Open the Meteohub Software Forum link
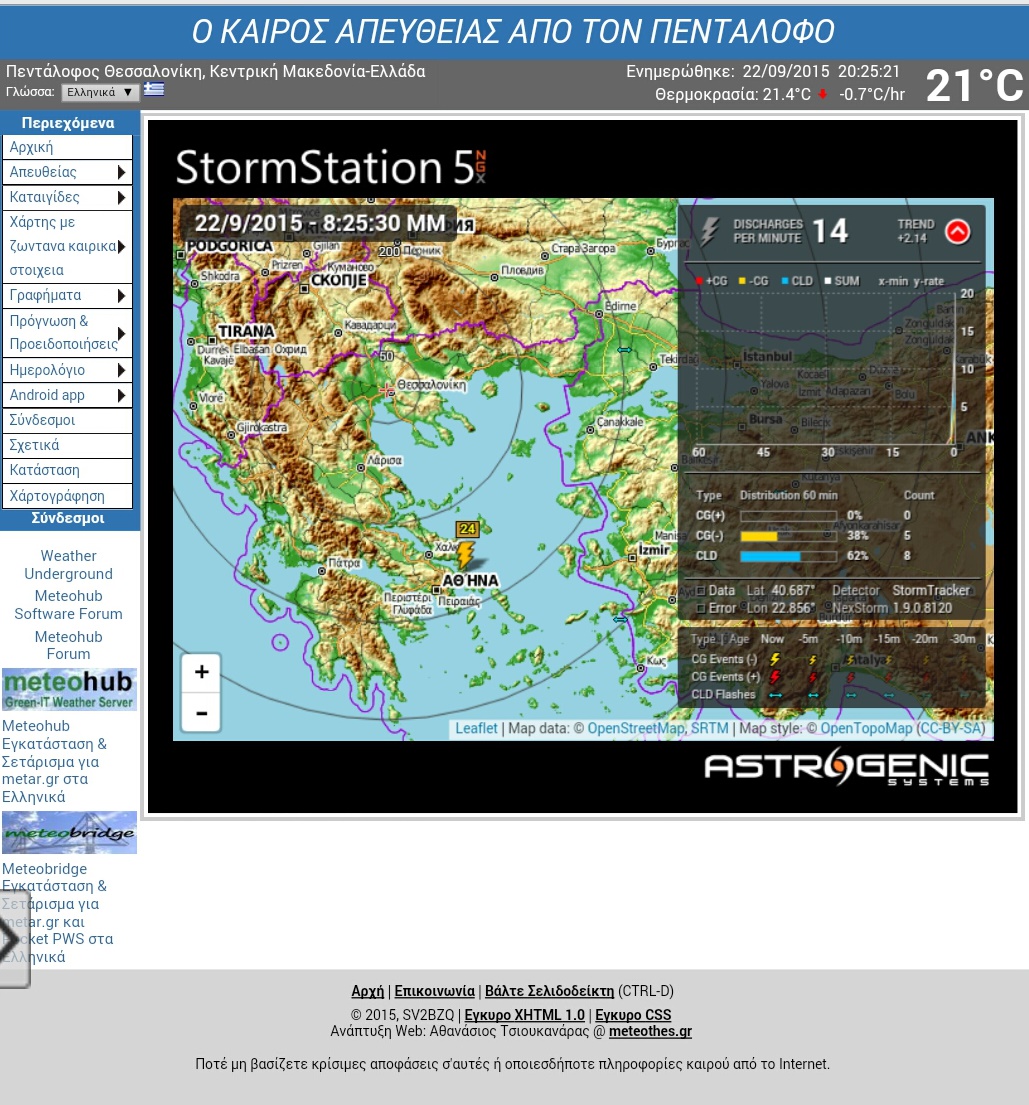This screenshot has width=1029, height=1105. pyautogui.click(x=68, y=605)
